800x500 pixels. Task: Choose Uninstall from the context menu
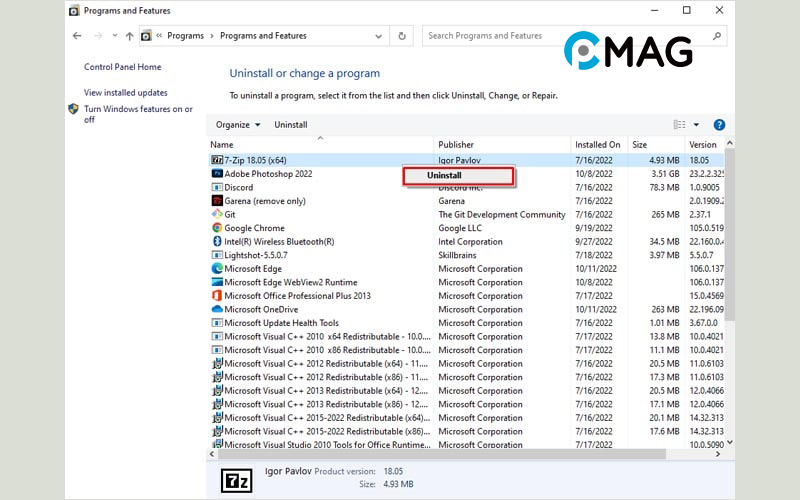tap(458, 176)
